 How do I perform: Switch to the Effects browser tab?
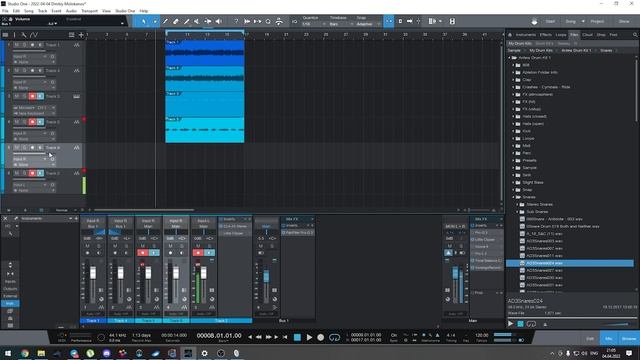(x=545, y=35)
